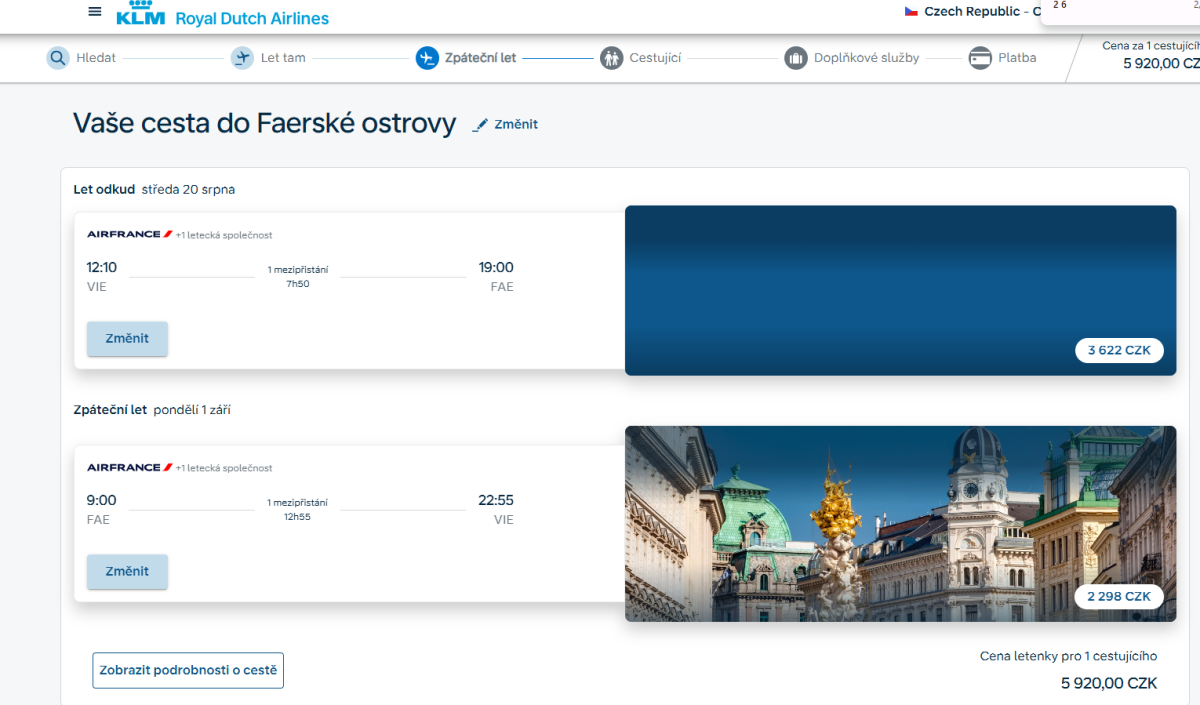Viewport: 1200px width, 705px height.
Task: Go to the Cestující step label
Action: click(655, 58)
